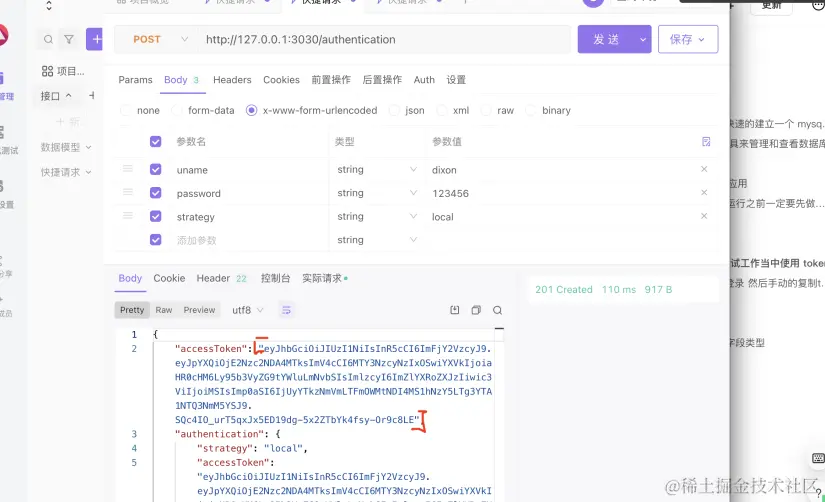Viewport: 825px width, 502px height.
Task: Click the save response icon
Action: [455, 310]
